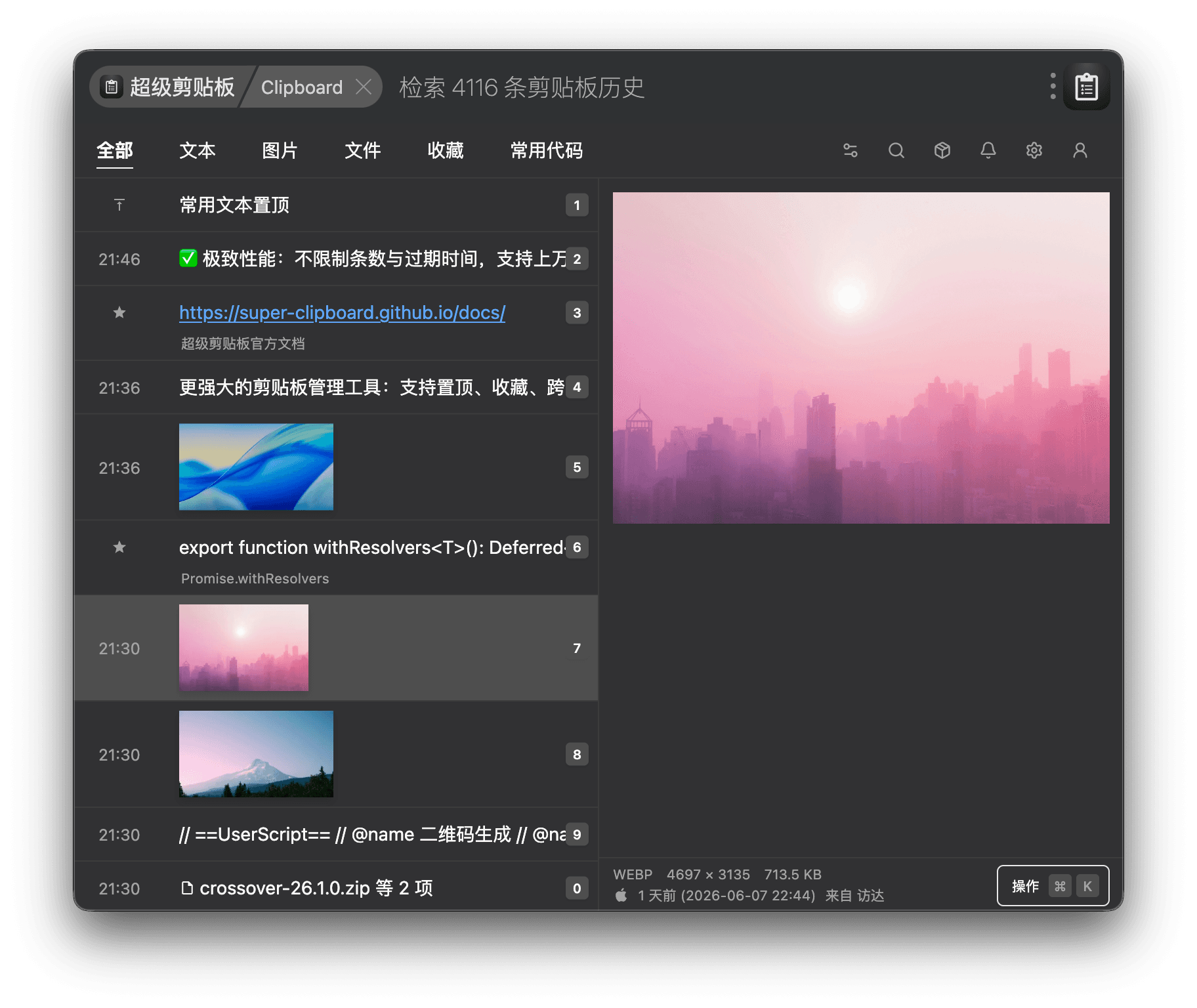Toggle the star on the super-clipboard docs item
Screen dimensions: 1197x1008
(119, 312)
